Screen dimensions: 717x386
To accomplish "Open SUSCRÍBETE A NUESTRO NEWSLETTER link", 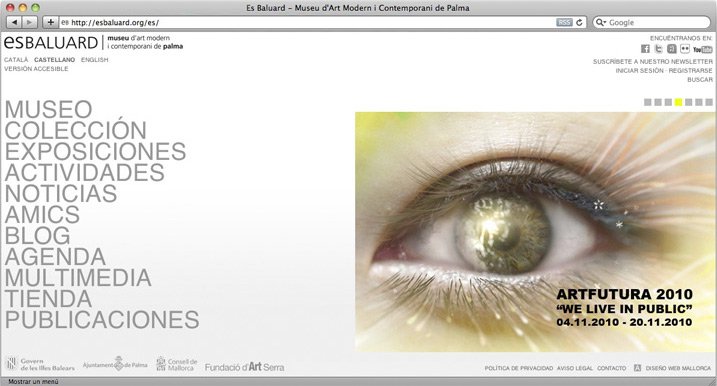I will click(653, 61).
